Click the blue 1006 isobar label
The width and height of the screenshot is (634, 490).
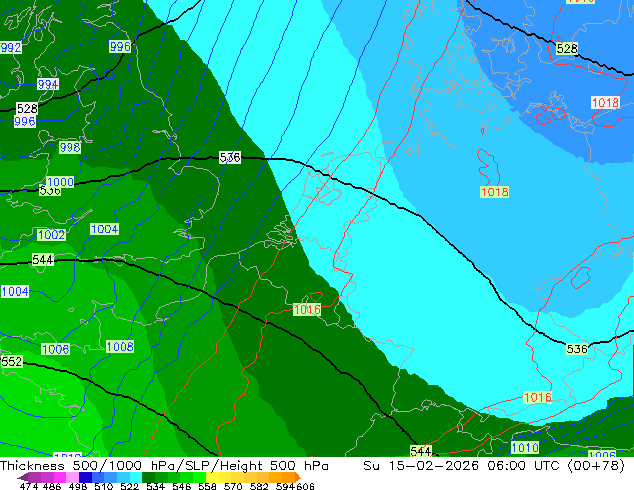click(55, 349)
